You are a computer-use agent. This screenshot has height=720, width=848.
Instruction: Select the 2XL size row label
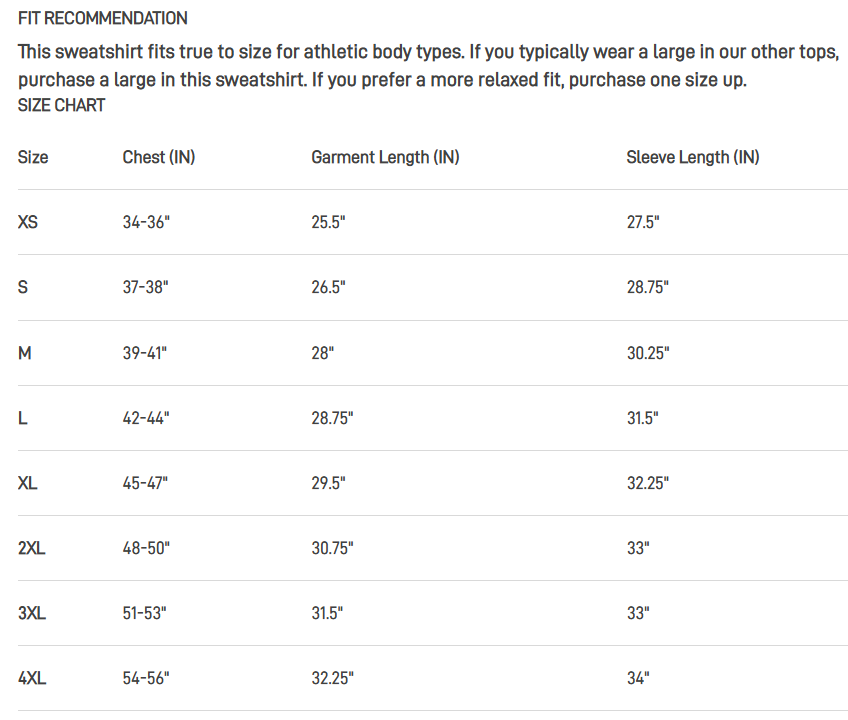point(32,548)
